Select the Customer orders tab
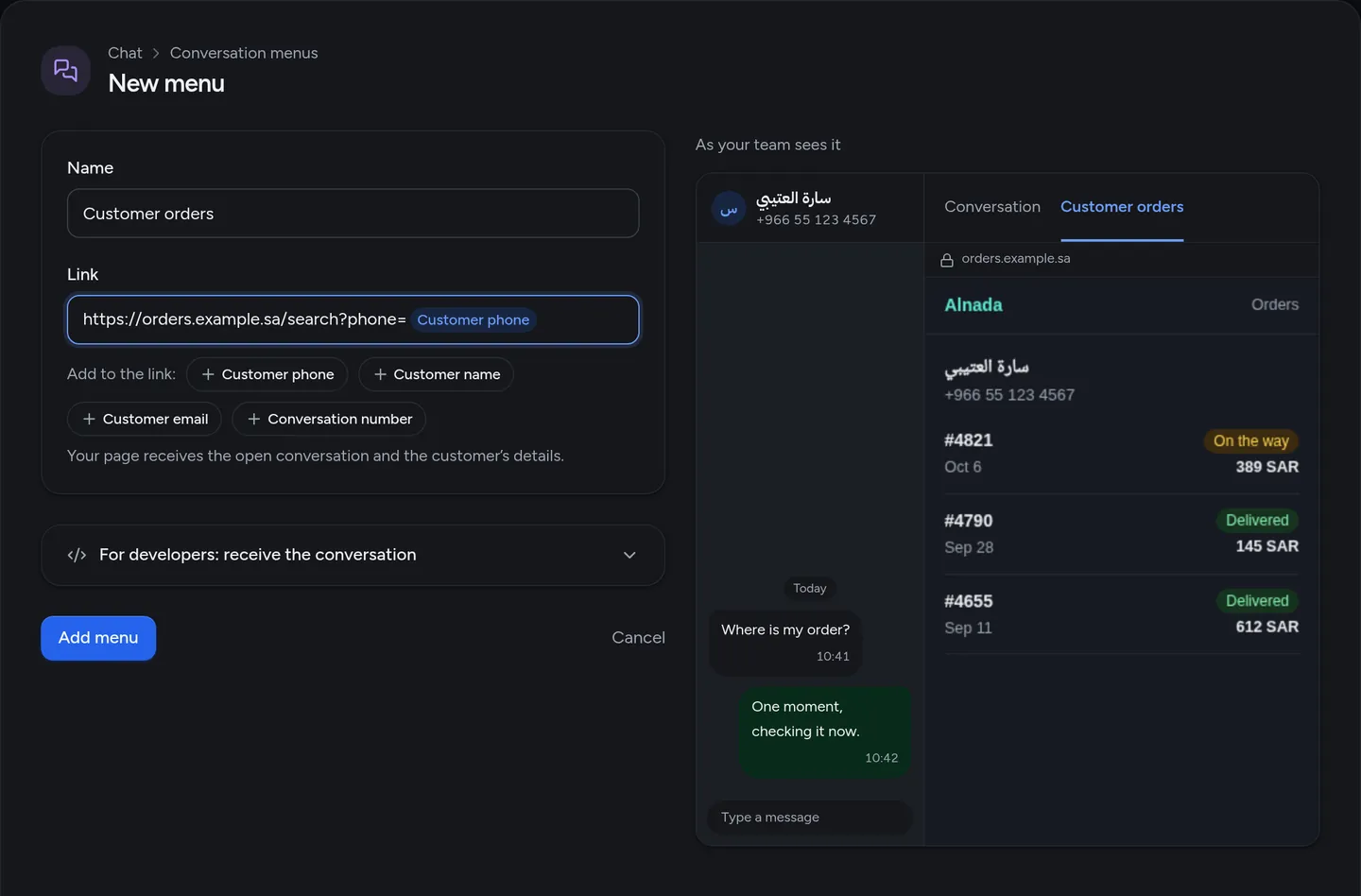Viewport: 1361px width, 896px height. (x=1122, y=207)
